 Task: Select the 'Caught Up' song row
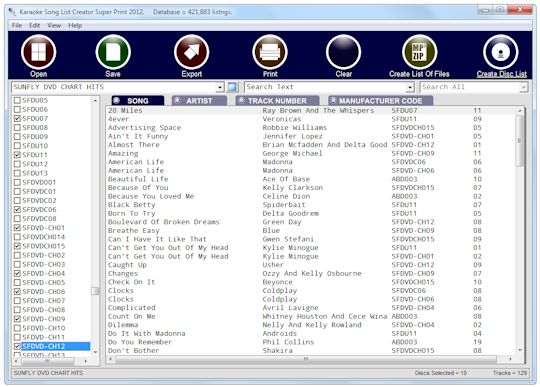[x=311, y=265]
